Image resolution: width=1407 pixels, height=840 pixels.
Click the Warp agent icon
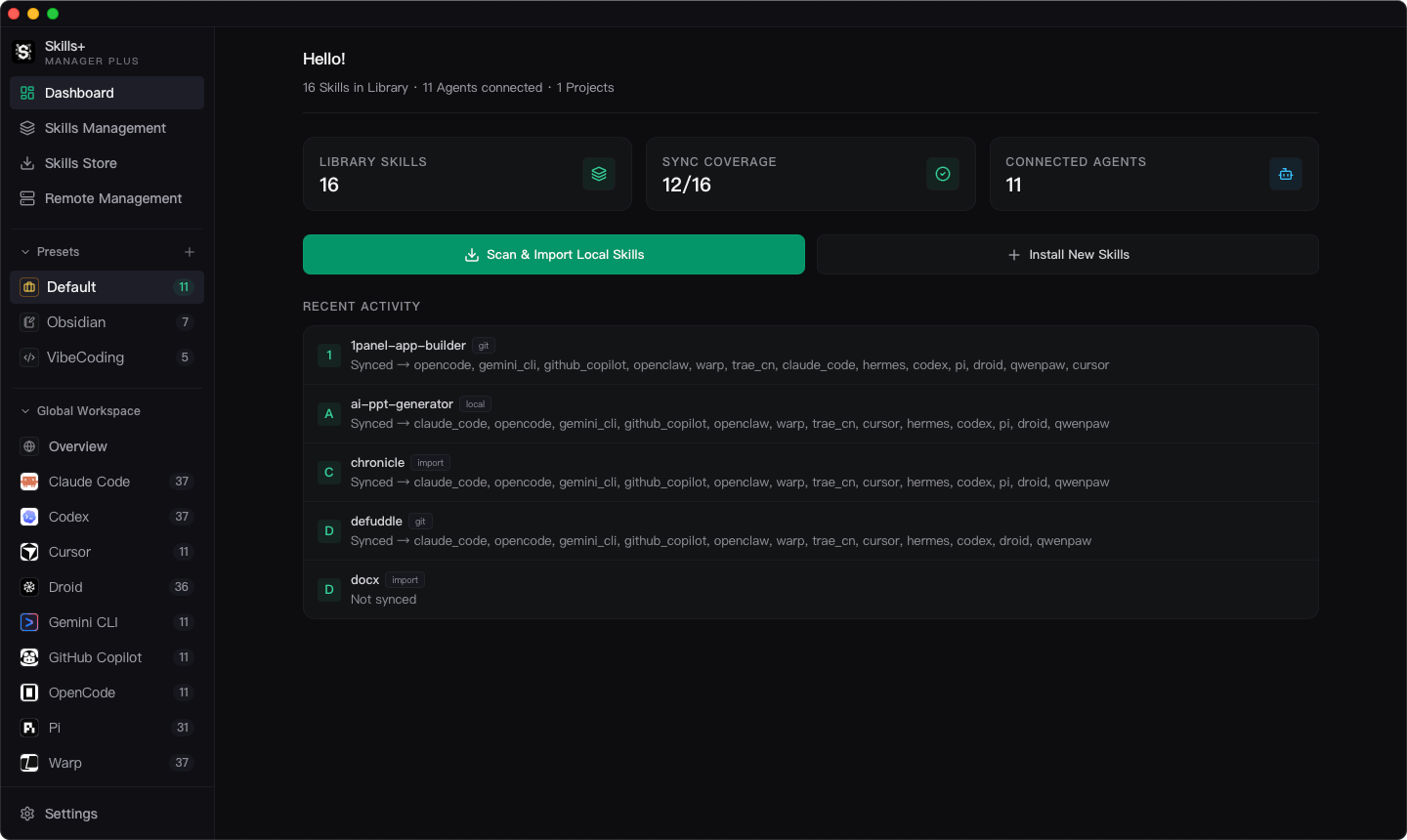[x=29, y=763]
